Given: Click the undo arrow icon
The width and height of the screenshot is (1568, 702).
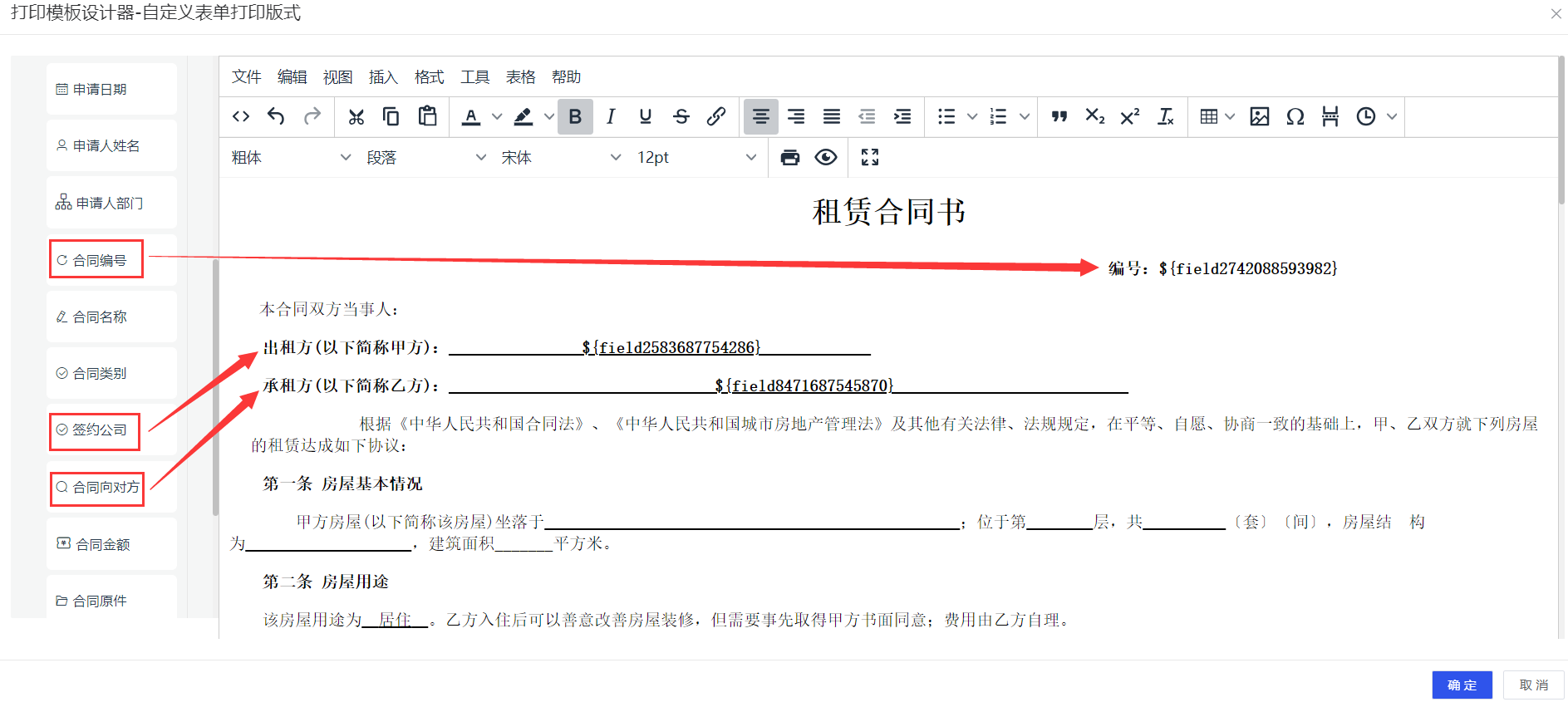Looking at the screenshot, I should pos(276,117).
